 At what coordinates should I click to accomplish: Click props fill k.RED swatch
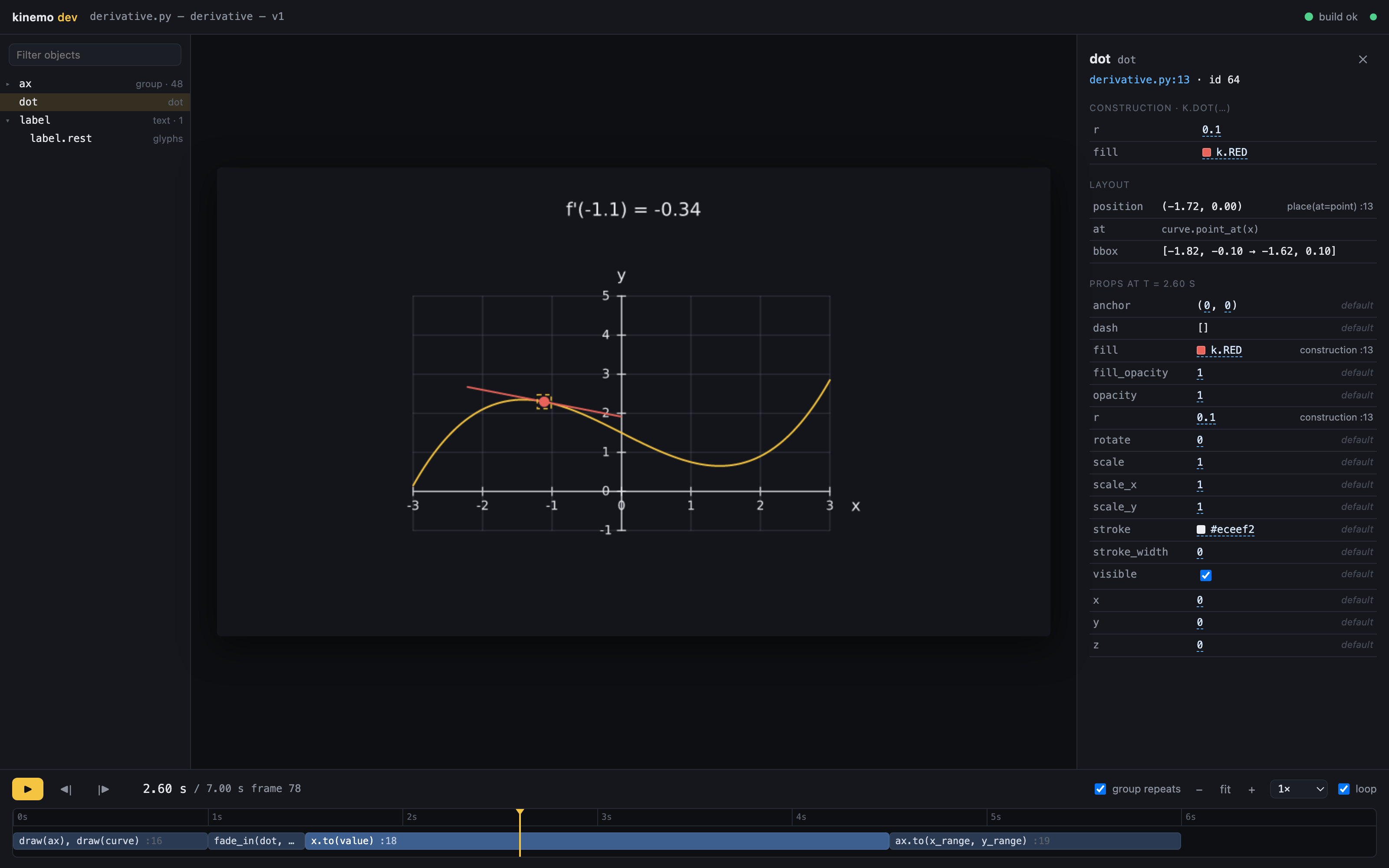tap(1201, 350)
